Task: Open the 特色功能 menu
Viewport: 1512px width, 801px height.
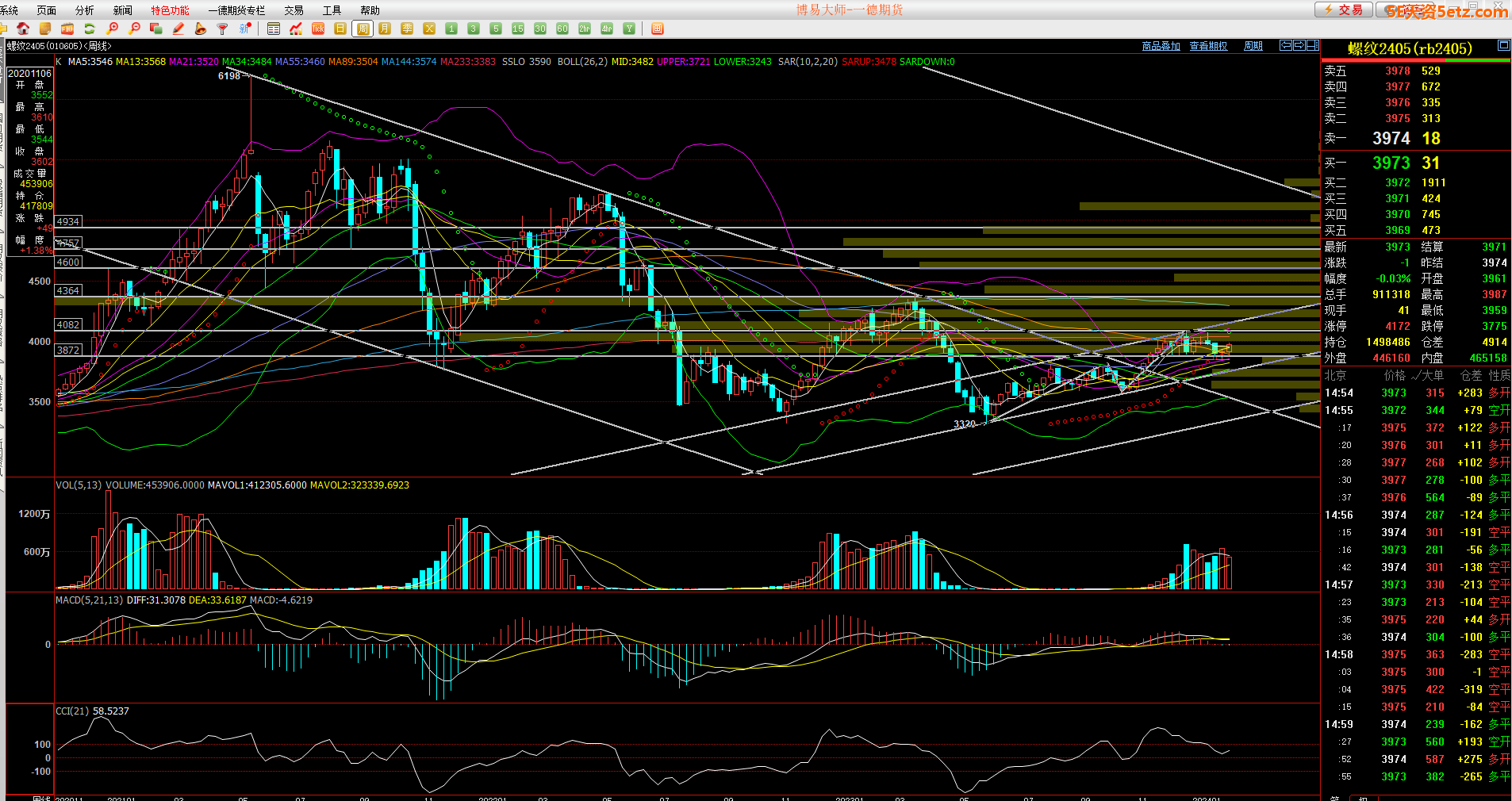Action: coord(170,10)
